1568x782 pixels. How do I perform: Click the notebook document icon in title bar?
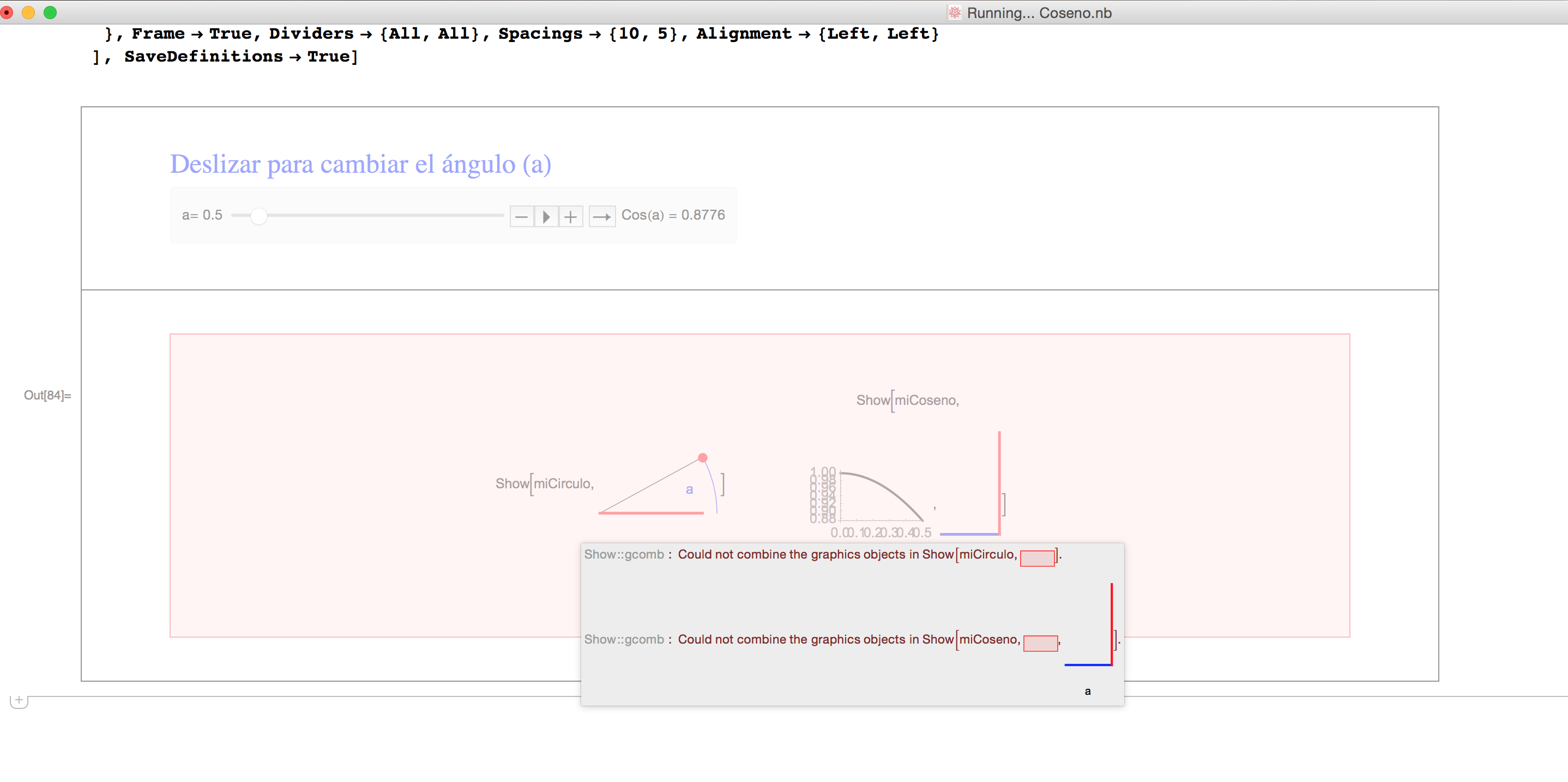(x=954, y=13)
